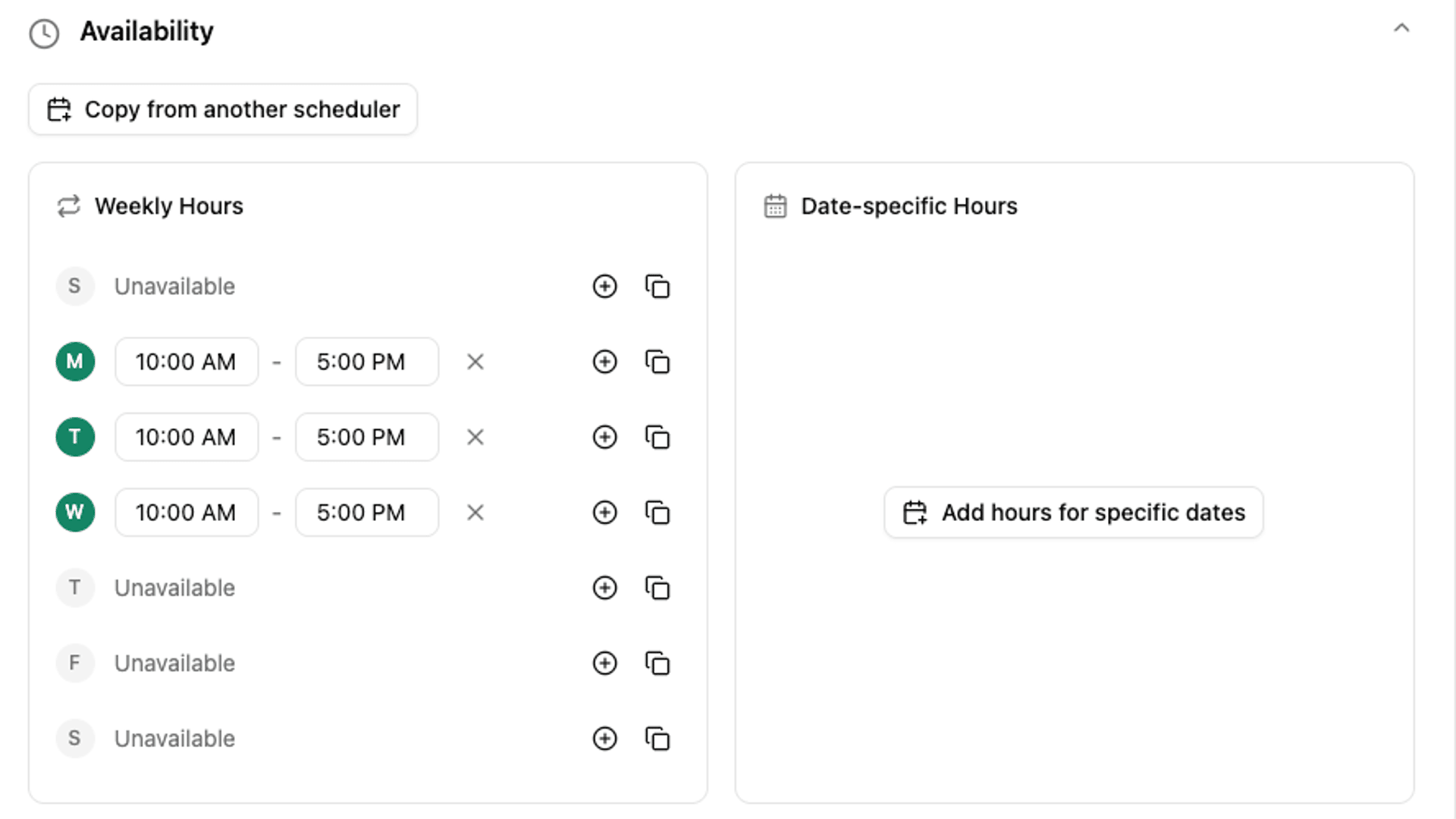Add hours to Thursday

[x=604, y=588]
